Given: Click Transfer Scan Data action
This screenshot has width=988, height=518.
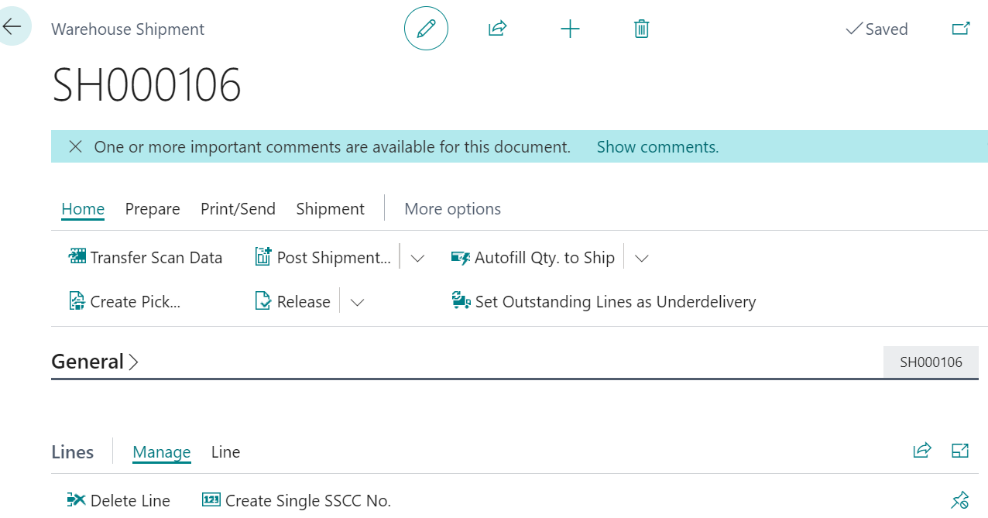Looking at the screenshot, I should click(146, 257).
